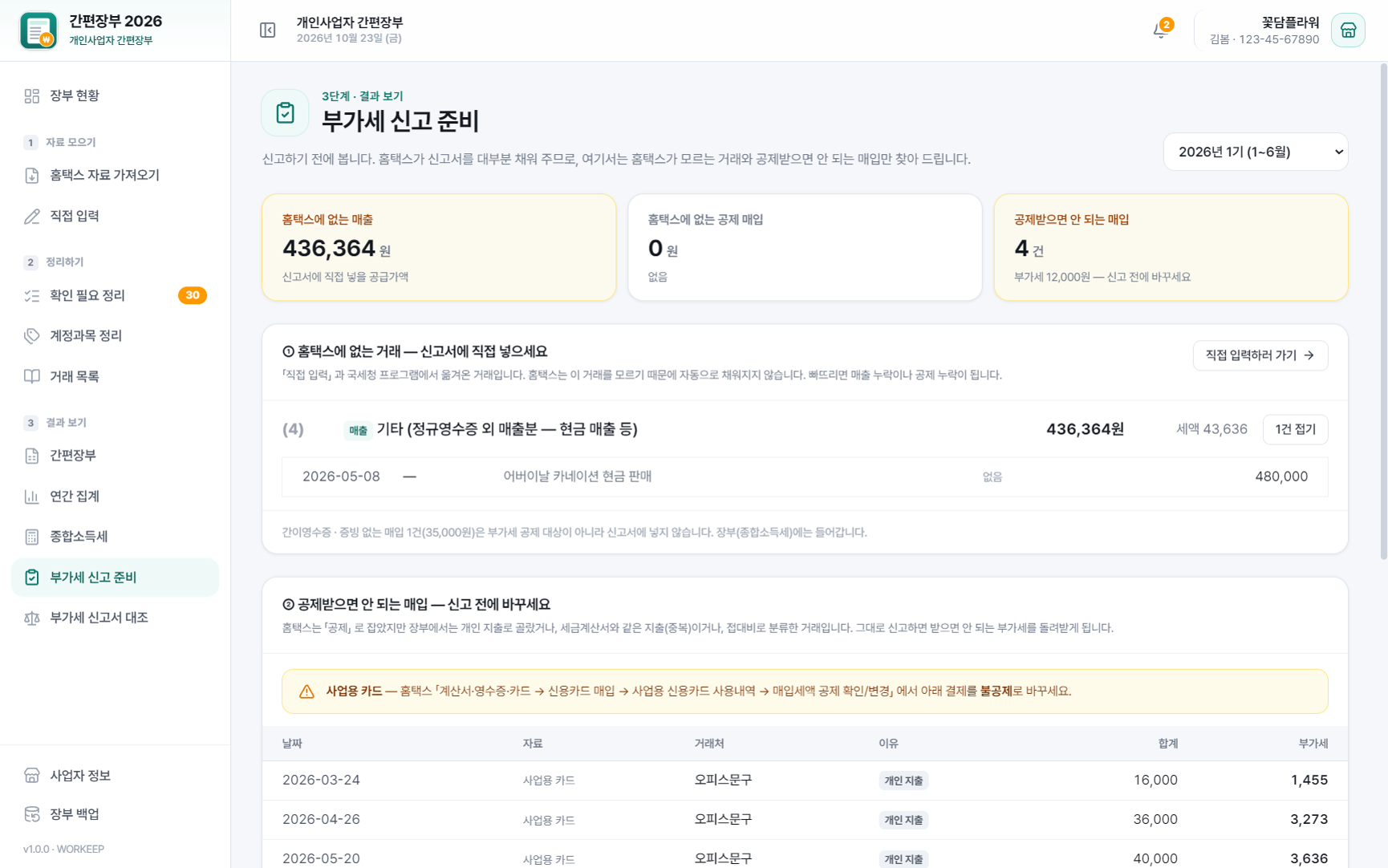Image resolution: width=1388 pixels, height=868 pixels.
Task: Click the 홈택스에 없는 매출 summary card
Action: pyautogui.click(x=439, y=247)
